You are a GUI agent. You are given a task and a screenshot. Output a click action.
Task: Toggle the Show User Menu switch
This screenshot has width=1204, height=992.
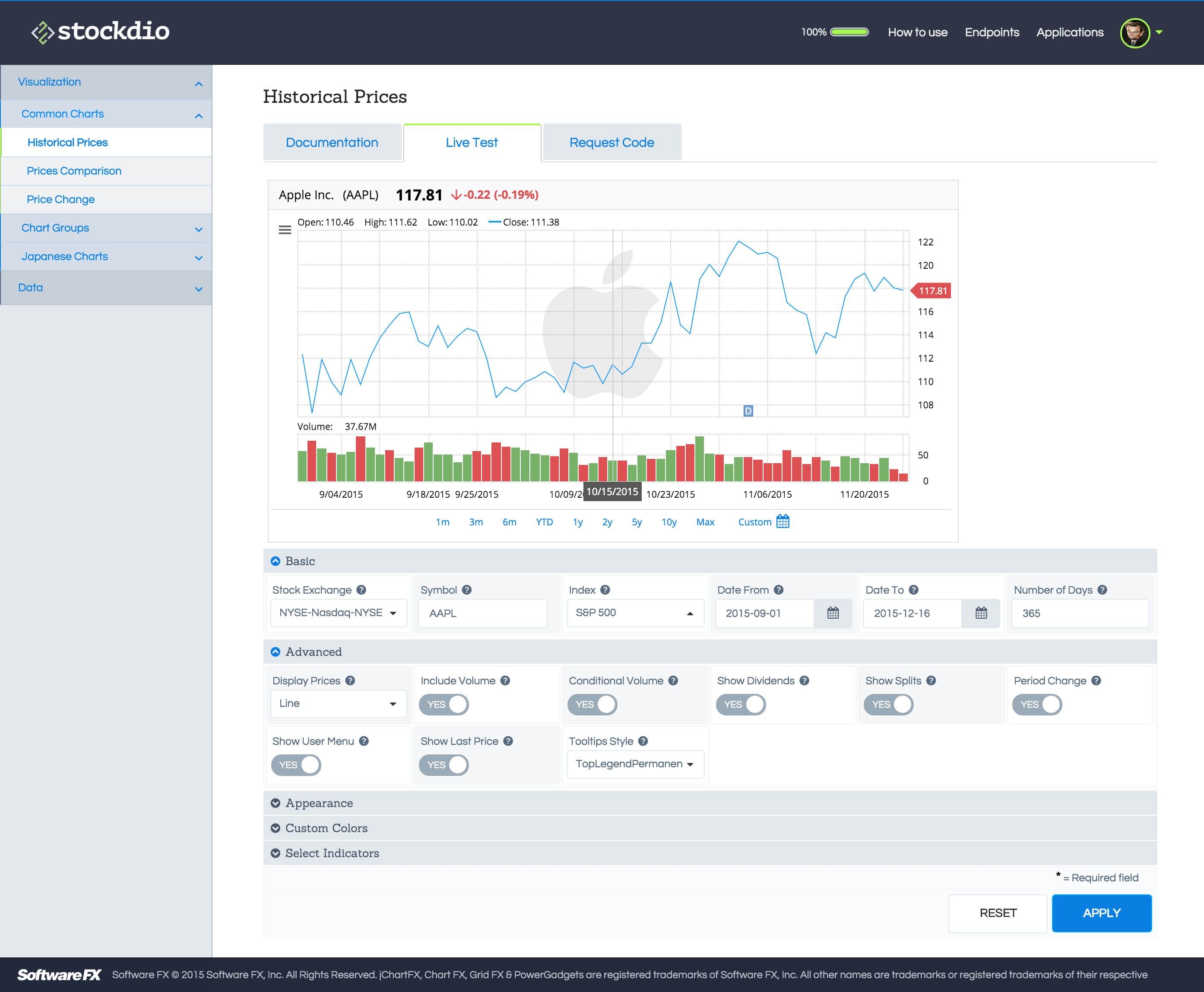(x=296, y=765)
